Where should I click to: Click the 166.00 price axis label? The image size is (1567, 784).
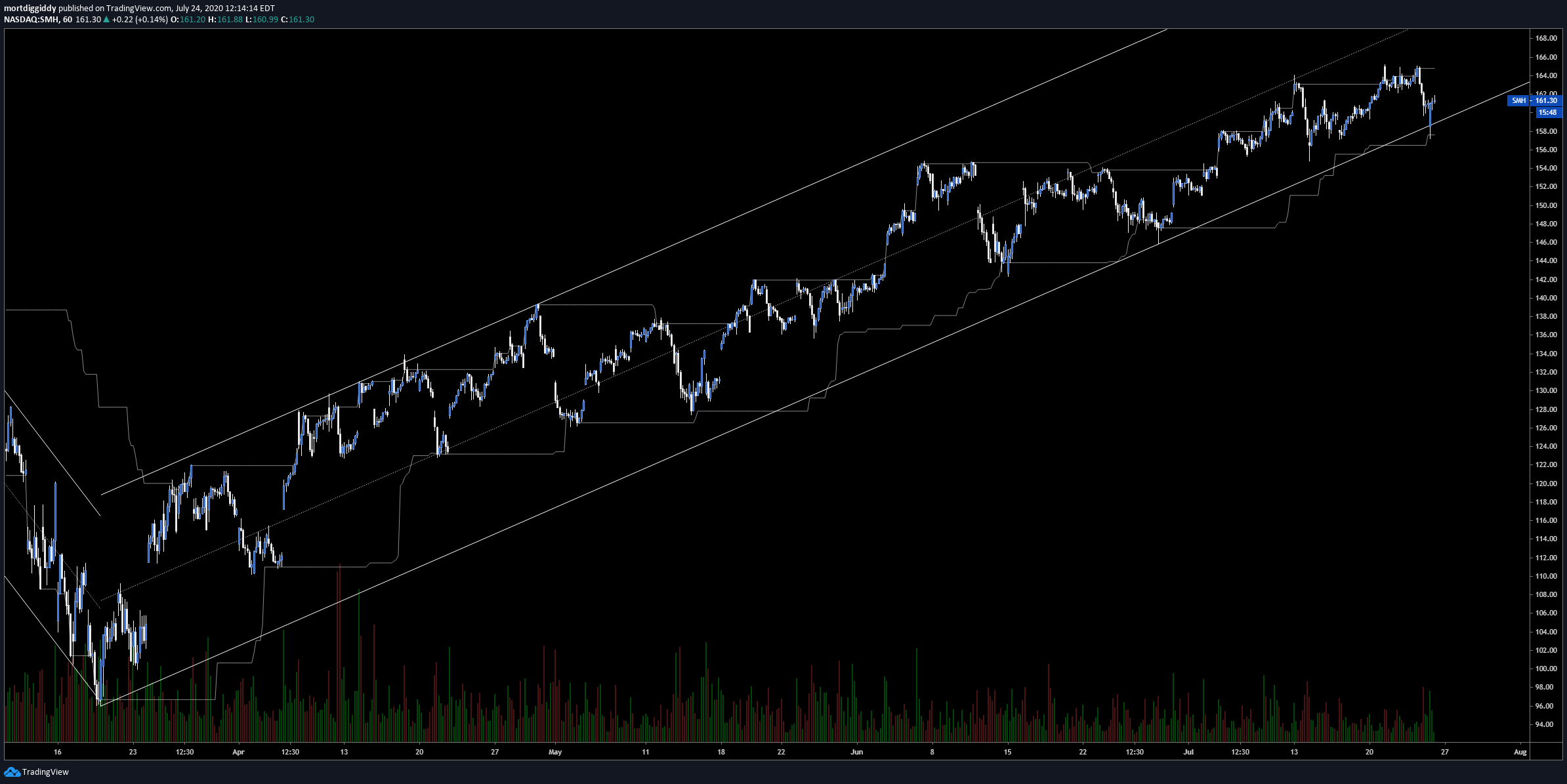pyautogui.click(x=1545, y=57)
